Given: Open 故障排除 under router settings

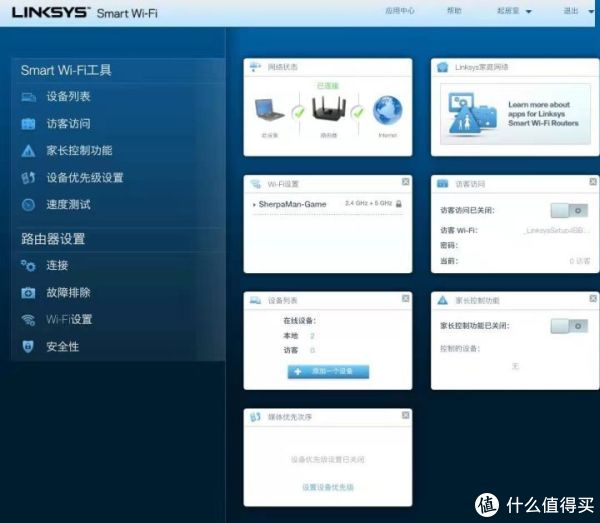Looking at the screenshot, I should click(x=68, y=293).
